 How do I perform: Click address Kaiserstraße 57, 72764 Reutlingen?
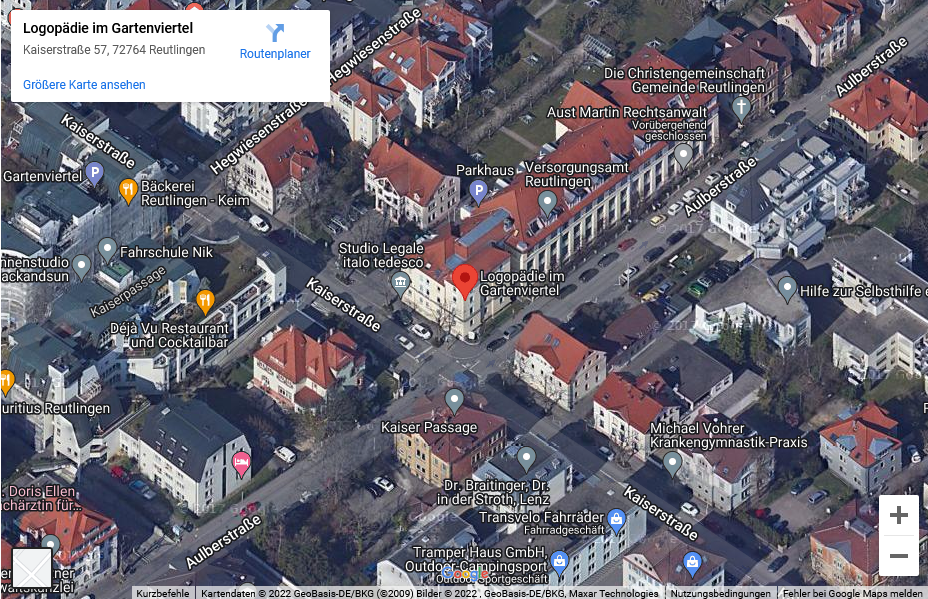(x=114, y=50)
